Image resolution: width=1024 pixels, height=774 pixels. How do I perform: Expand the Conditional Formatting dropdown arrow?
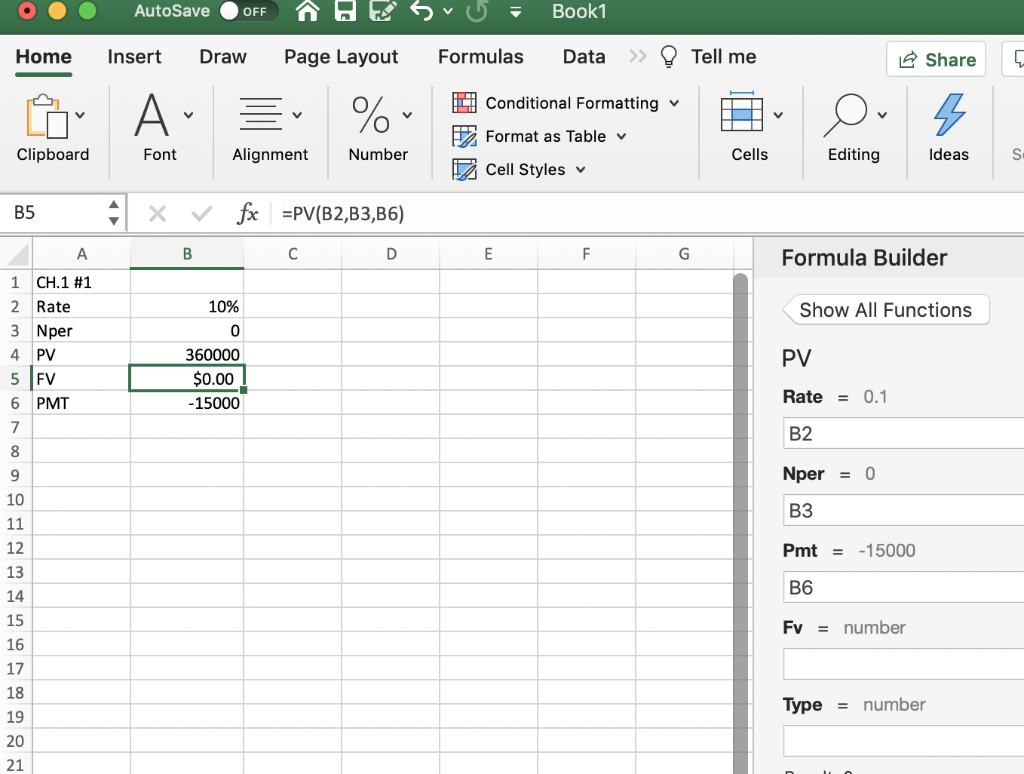pos(674,103)
